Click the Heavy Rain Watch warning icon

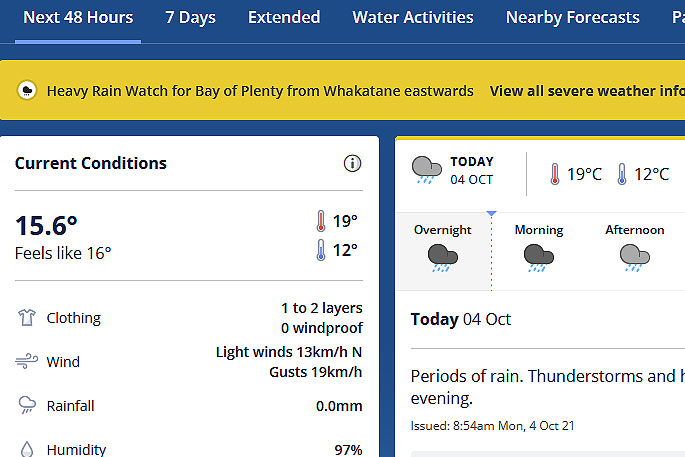point(27,90)
